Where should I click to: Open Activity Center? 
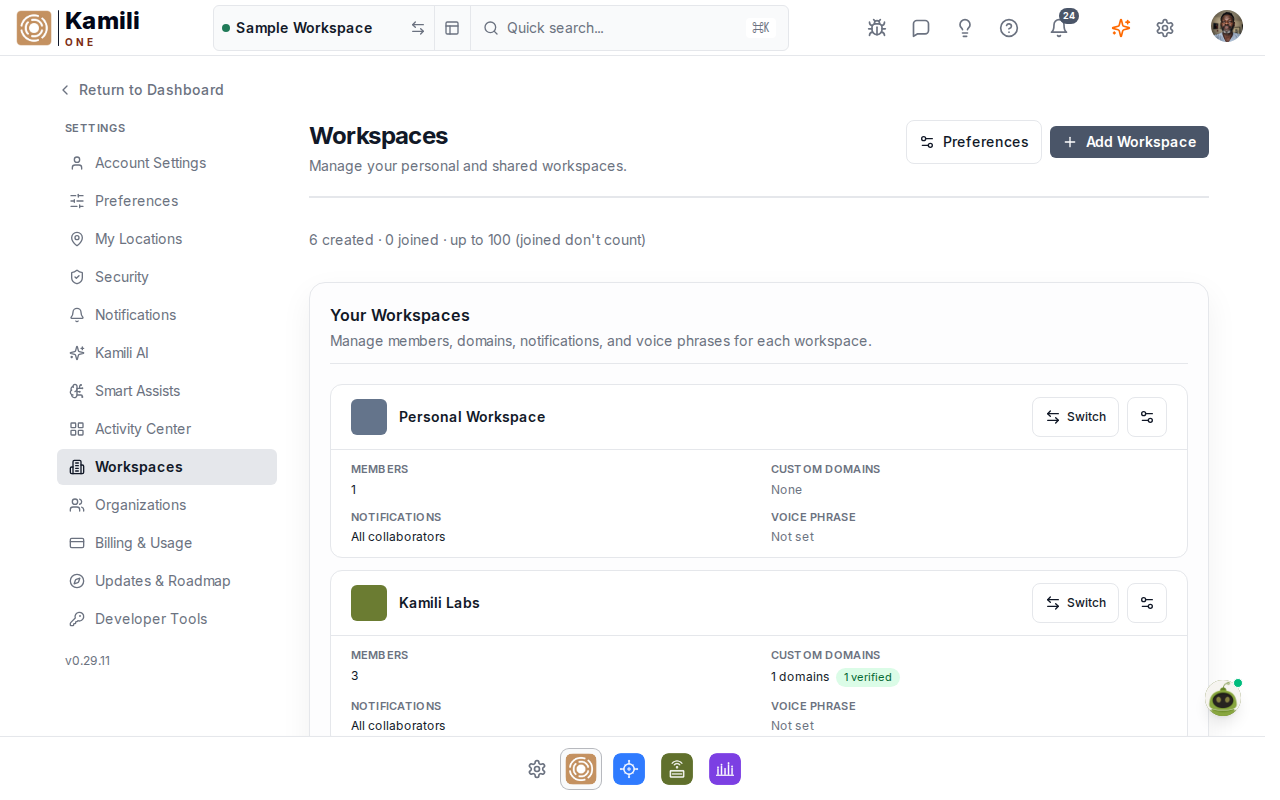tap(167, 429)
